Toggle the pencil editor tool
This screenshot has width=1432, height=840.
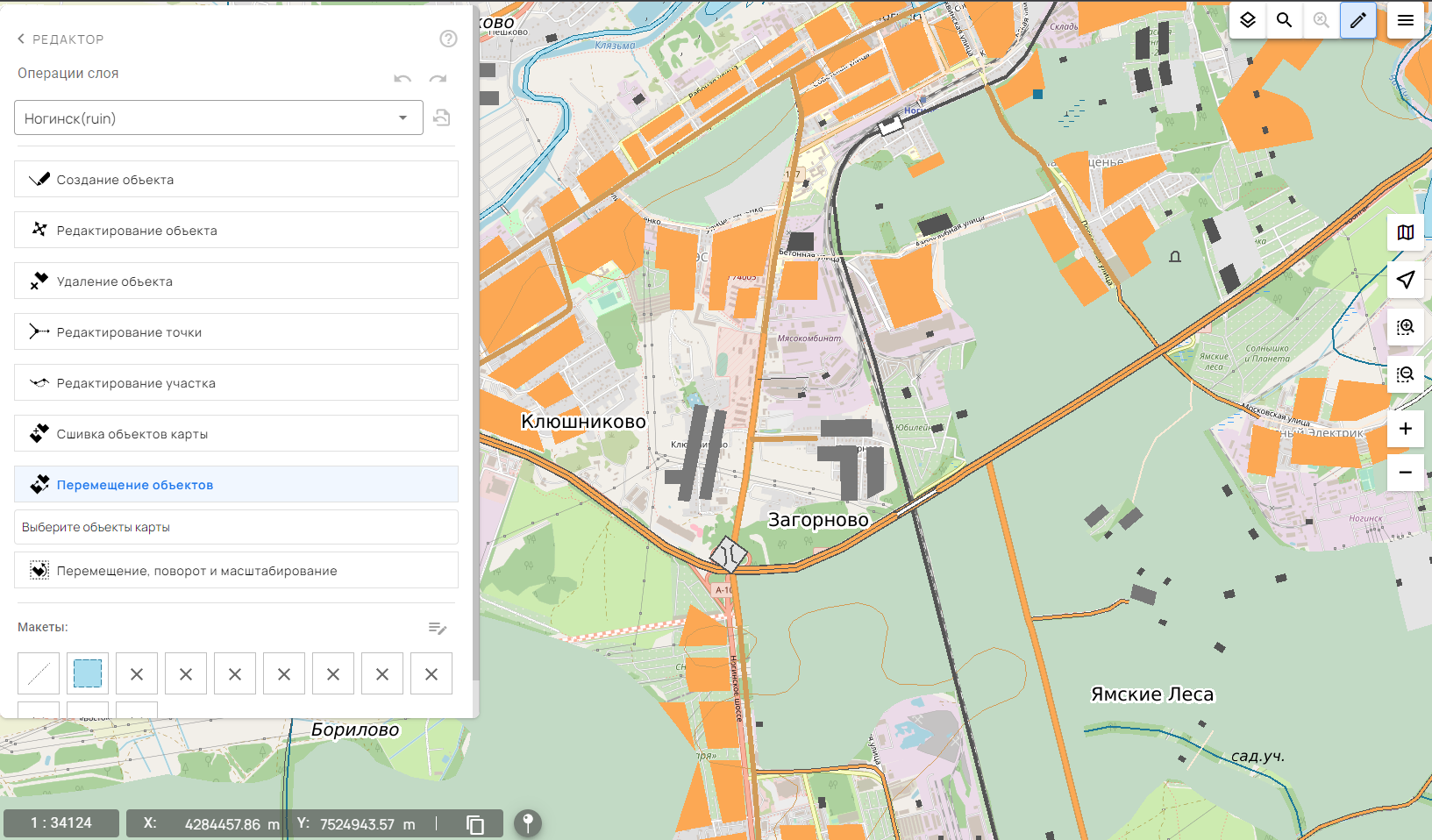point(1357,20)
